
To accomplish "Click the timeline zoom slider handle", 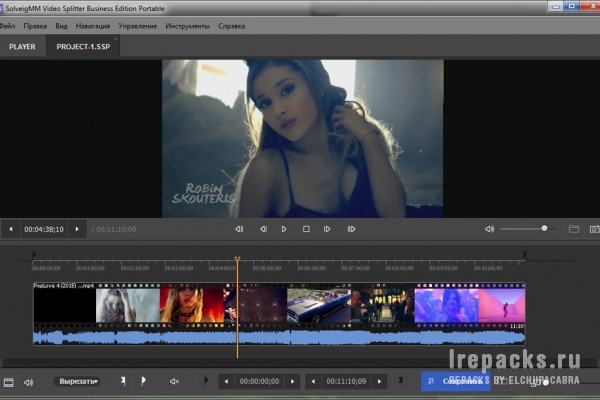I will tap(546, 382).
